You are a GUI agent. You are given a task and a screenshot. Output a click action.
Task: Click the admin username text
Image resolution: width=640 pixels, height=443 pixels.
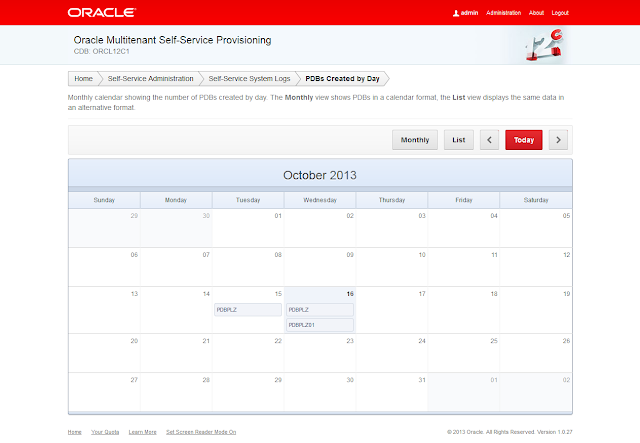coord(469,13)
